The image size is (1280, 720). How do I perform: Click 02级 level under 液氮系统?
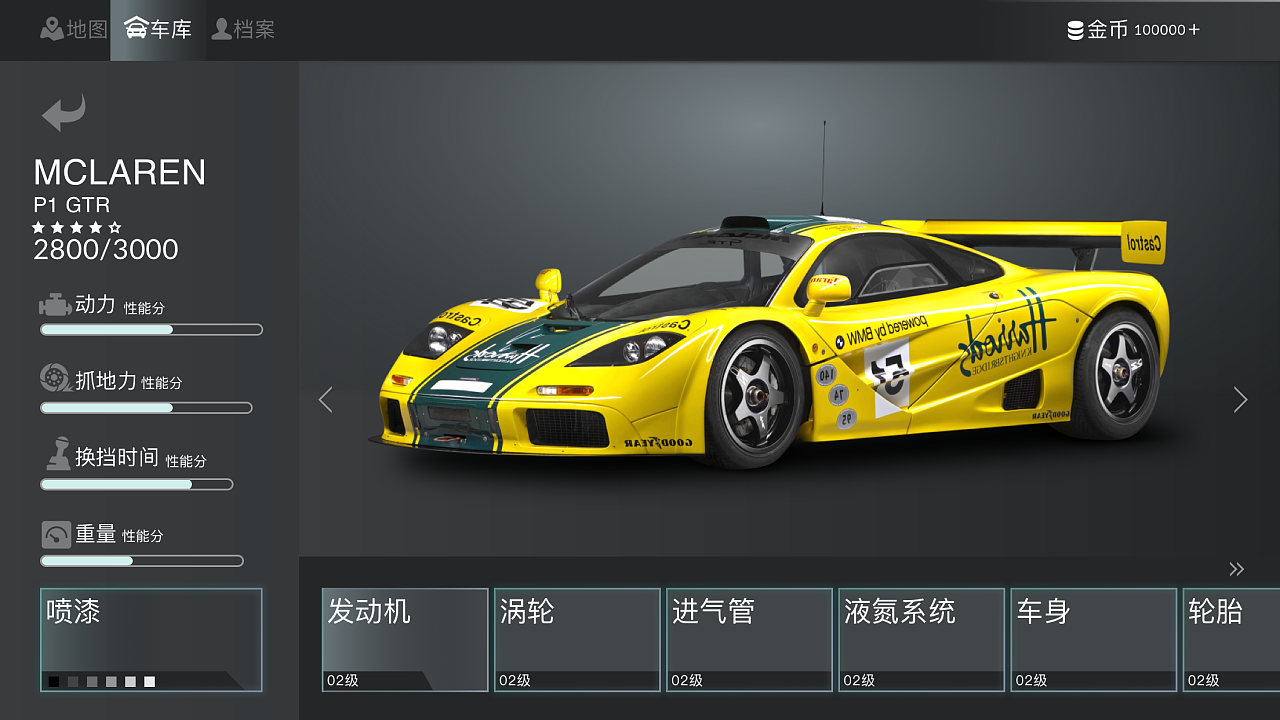pos(859,680)
